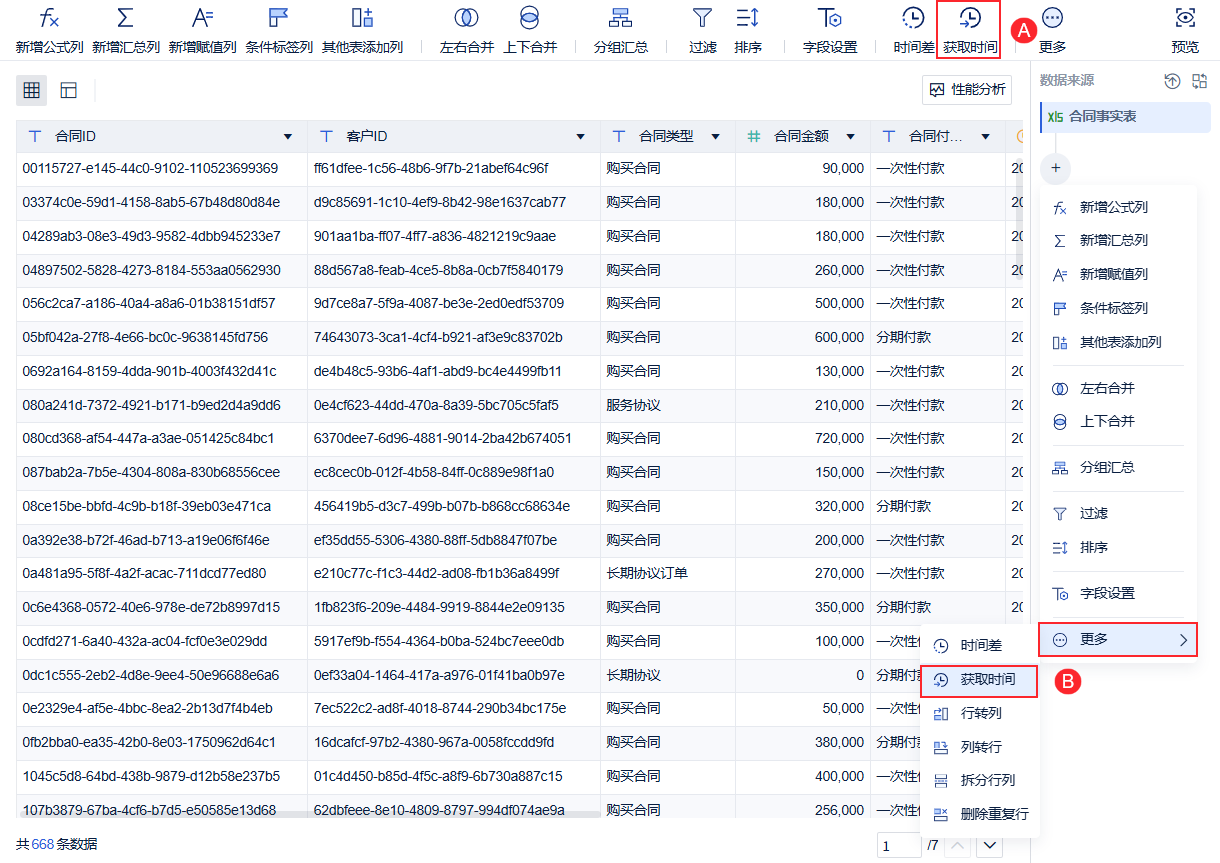Select 拆分行列 in the submenu
Image resolution: width=1220 pixels, height=863 pixels.
click(980, 781)
